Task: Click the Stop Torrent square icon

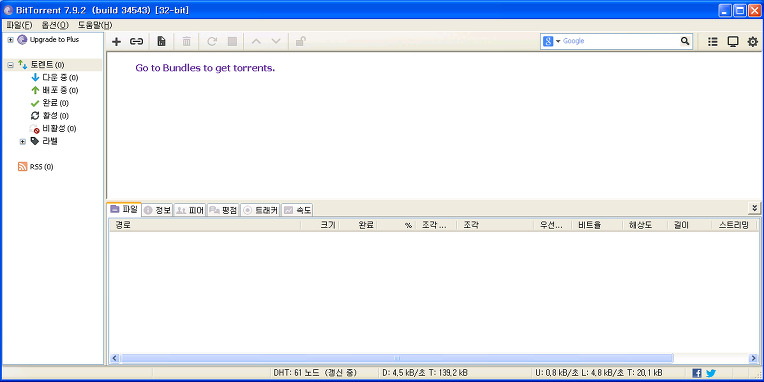Action: (x=232, y=42)
